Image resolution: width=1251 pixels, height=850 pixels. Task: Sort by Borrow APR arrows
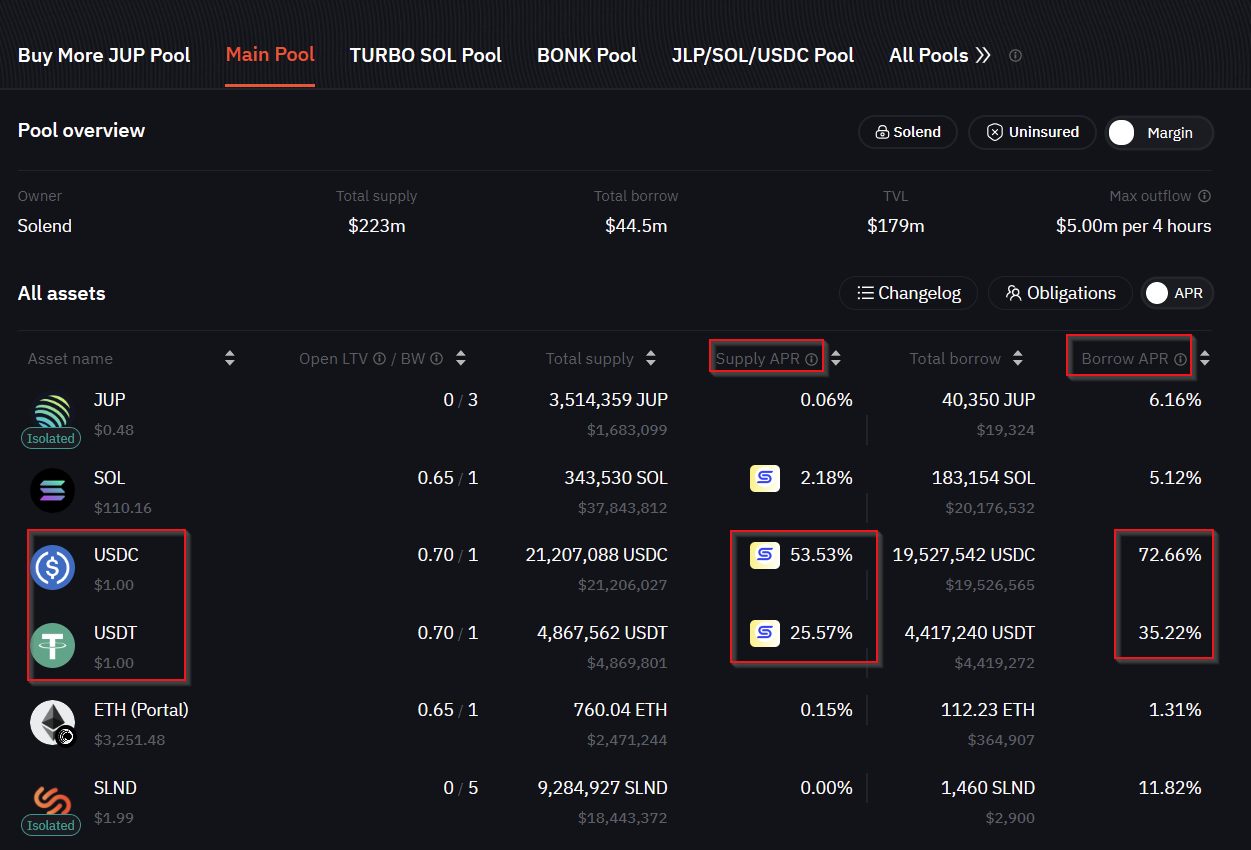point(1205,358)
